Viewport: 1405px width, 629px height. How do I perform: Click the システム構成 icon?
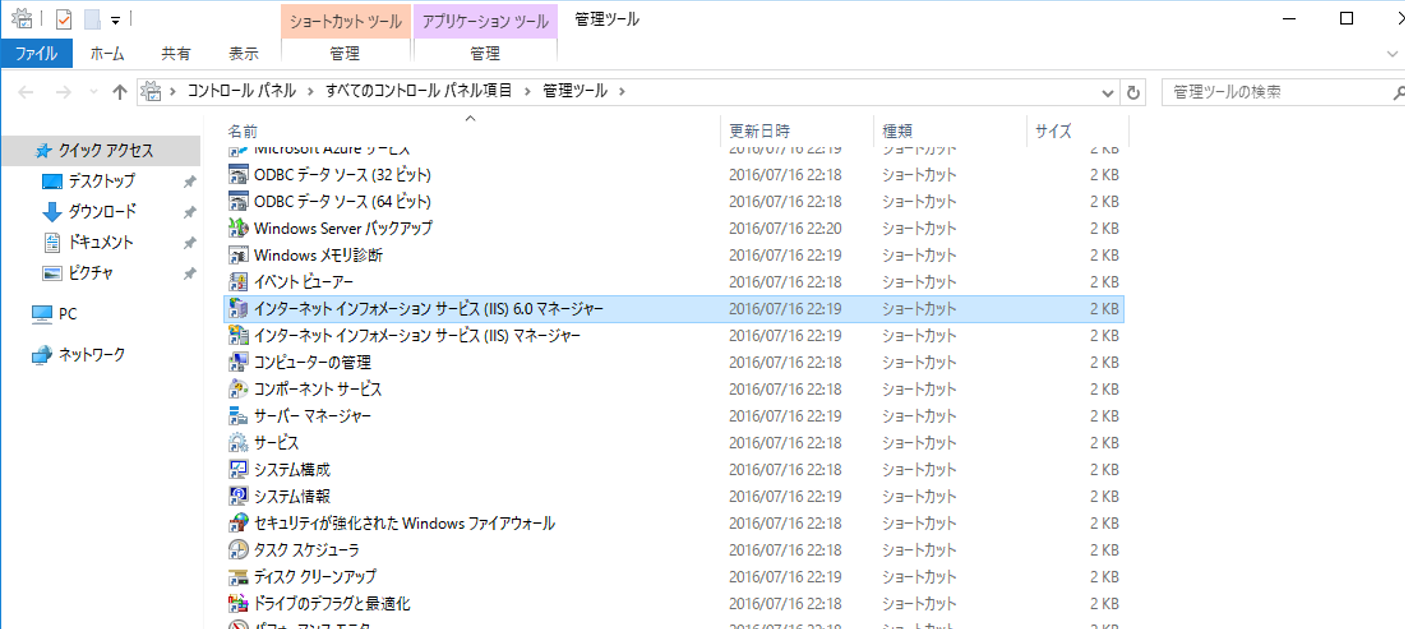[238, 469]
